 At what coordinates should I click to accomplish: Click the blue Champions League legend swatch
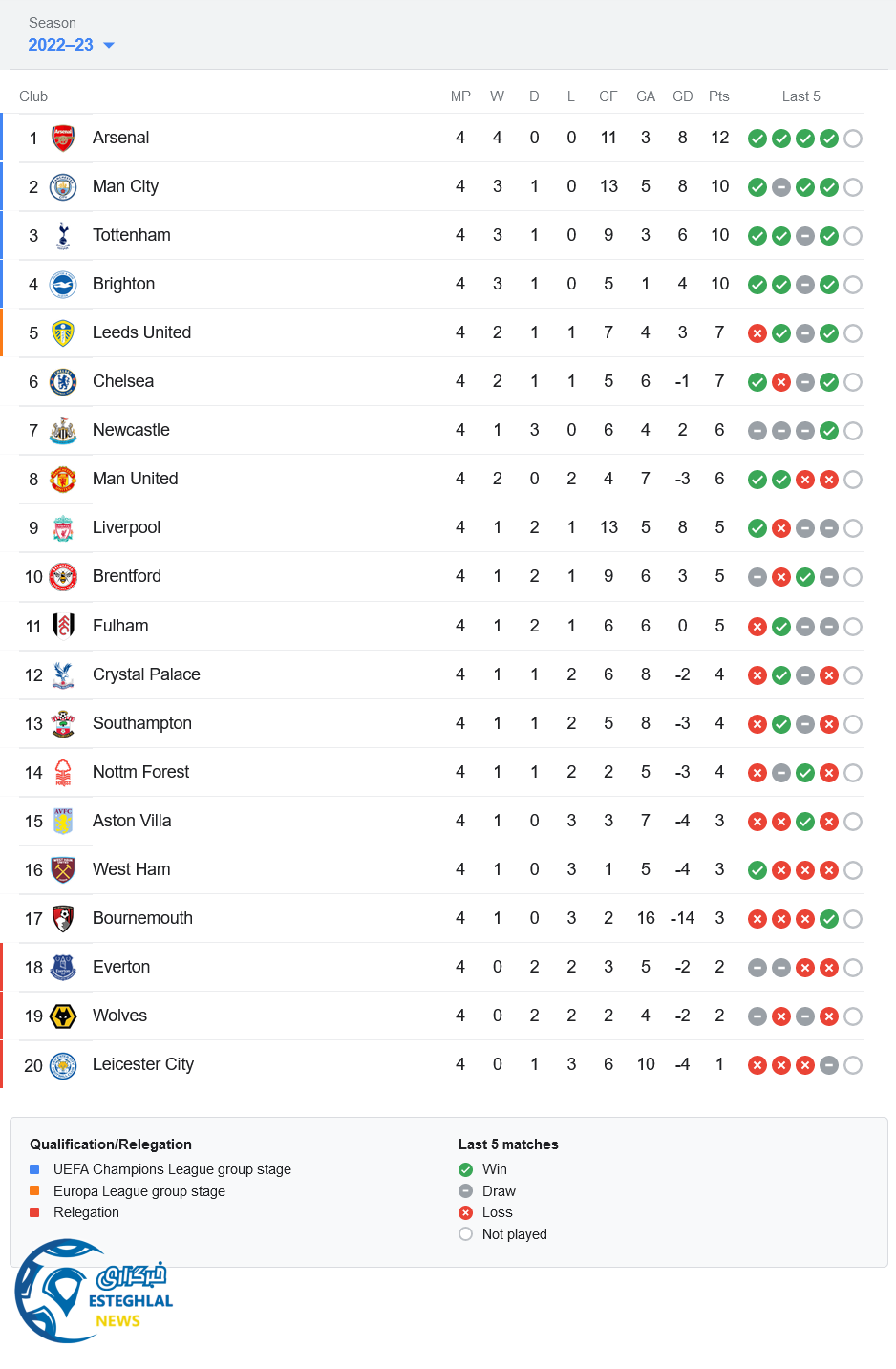coord(34,1169)
